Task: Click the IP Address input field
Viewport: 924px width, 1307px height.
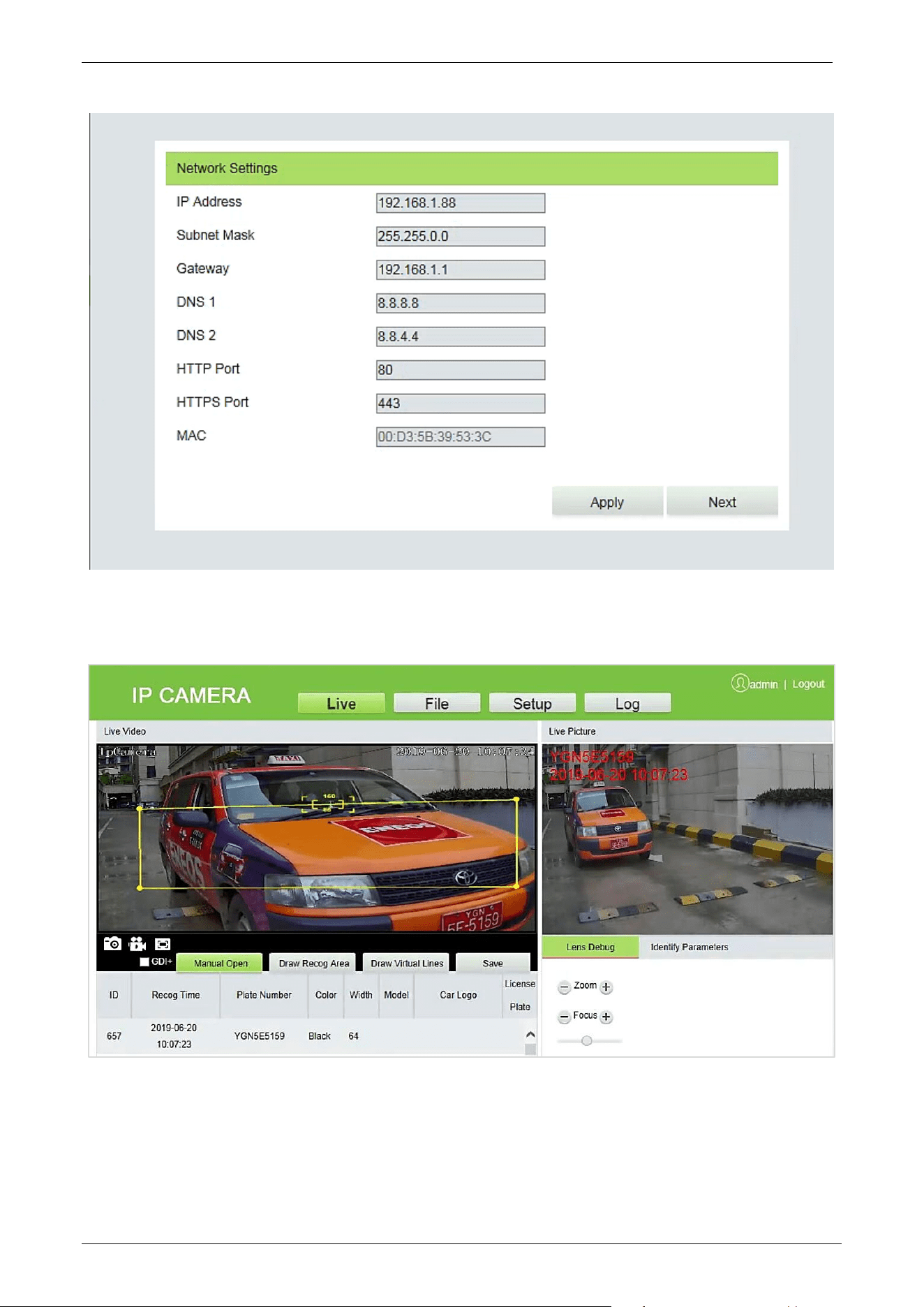Action: point(461,203)
